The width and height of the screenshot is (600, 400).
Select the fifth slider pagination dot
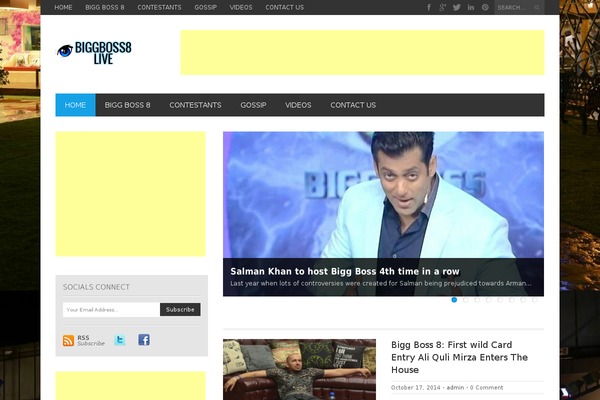(x=500, y=300)
